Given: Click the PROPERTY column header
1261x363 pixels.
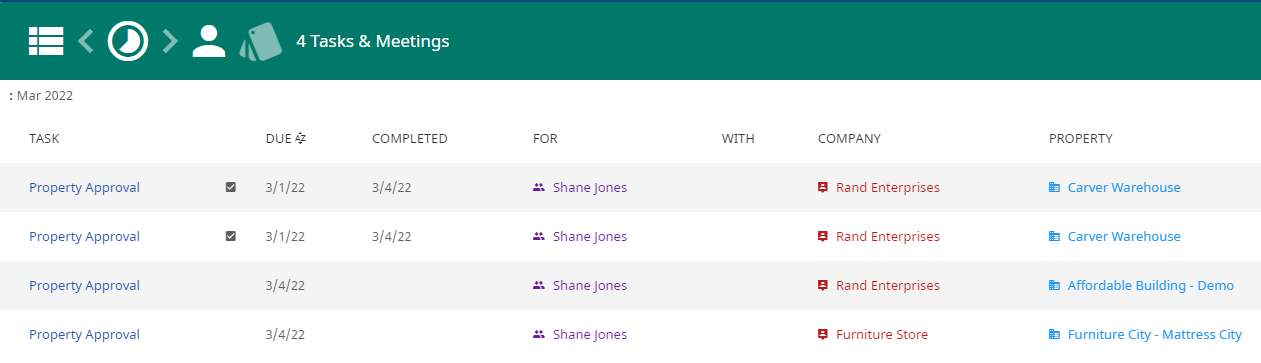Looking at the screenshot, I should tap(1080, 139).
